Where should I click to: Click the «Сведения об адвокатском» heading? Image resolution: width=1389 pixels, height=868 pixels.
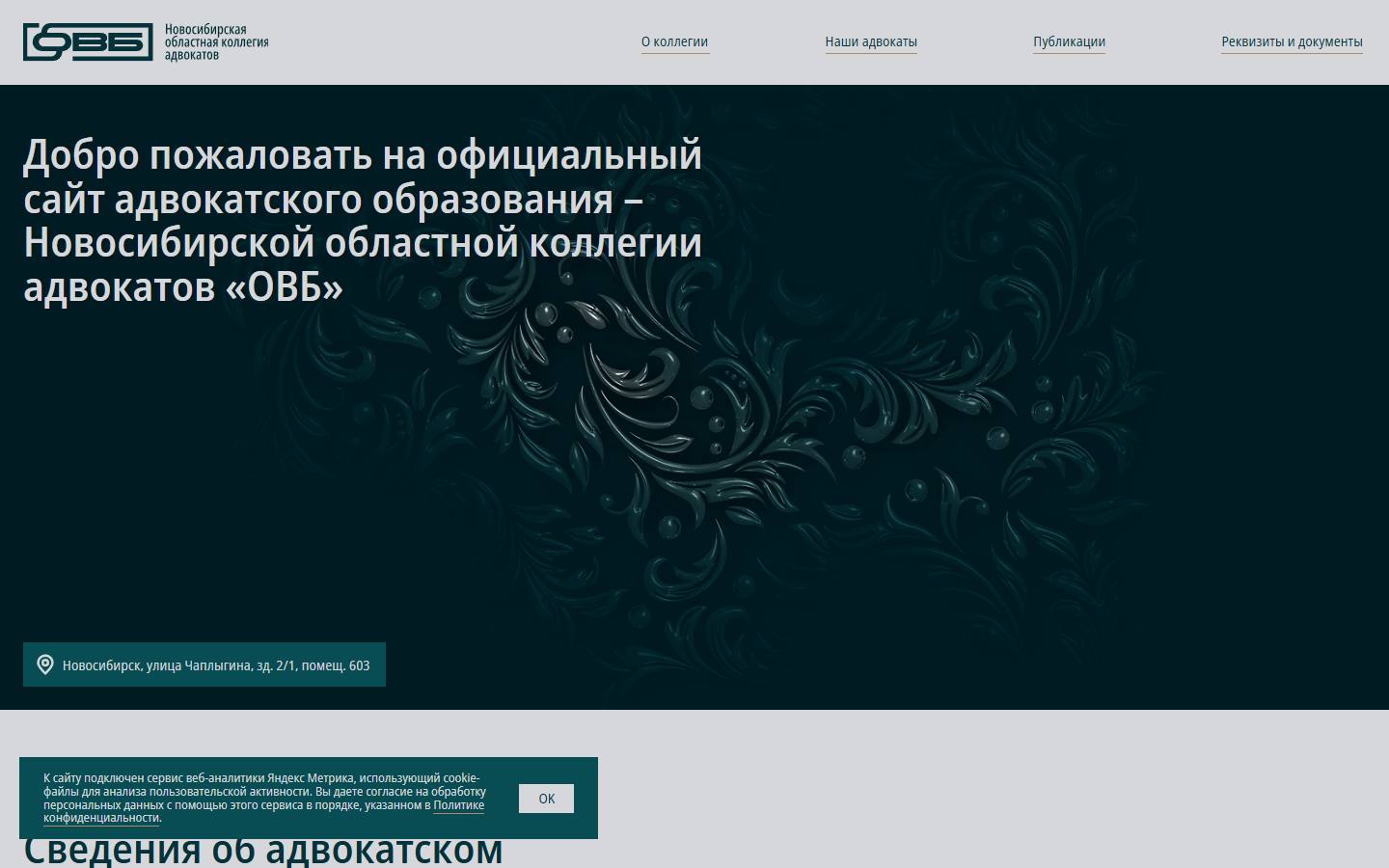click(x=263, y=850)
